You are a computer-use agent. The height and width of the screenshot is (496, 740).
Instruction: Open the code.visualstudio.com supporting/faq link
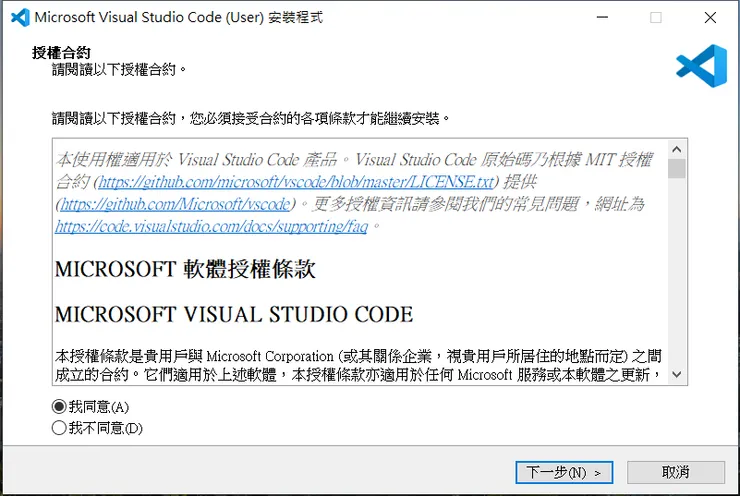coord(211,226)
